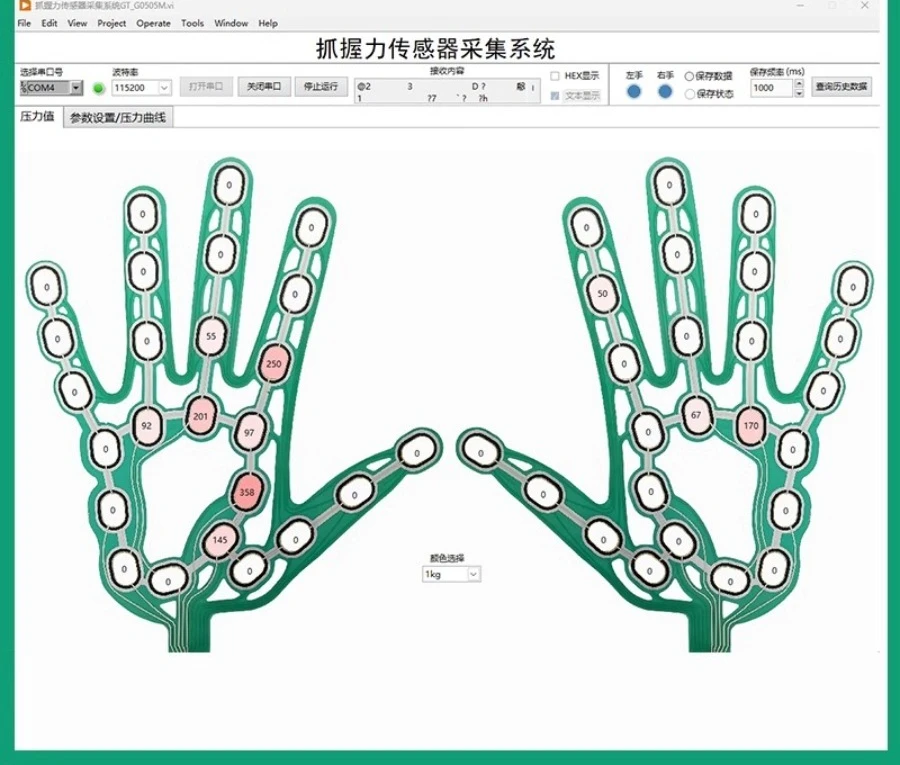Open the Operate menu
Image resolution: width=900 pixels, height=765 pixels.
pos(153,24)
